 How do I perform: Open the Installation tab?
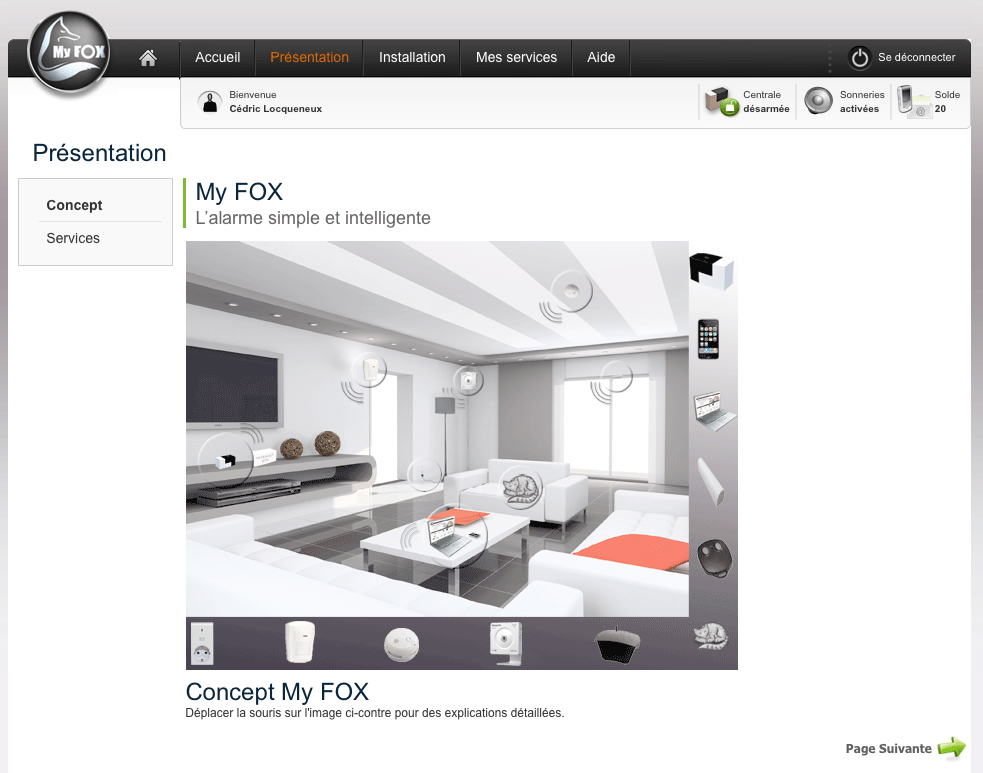412,58
